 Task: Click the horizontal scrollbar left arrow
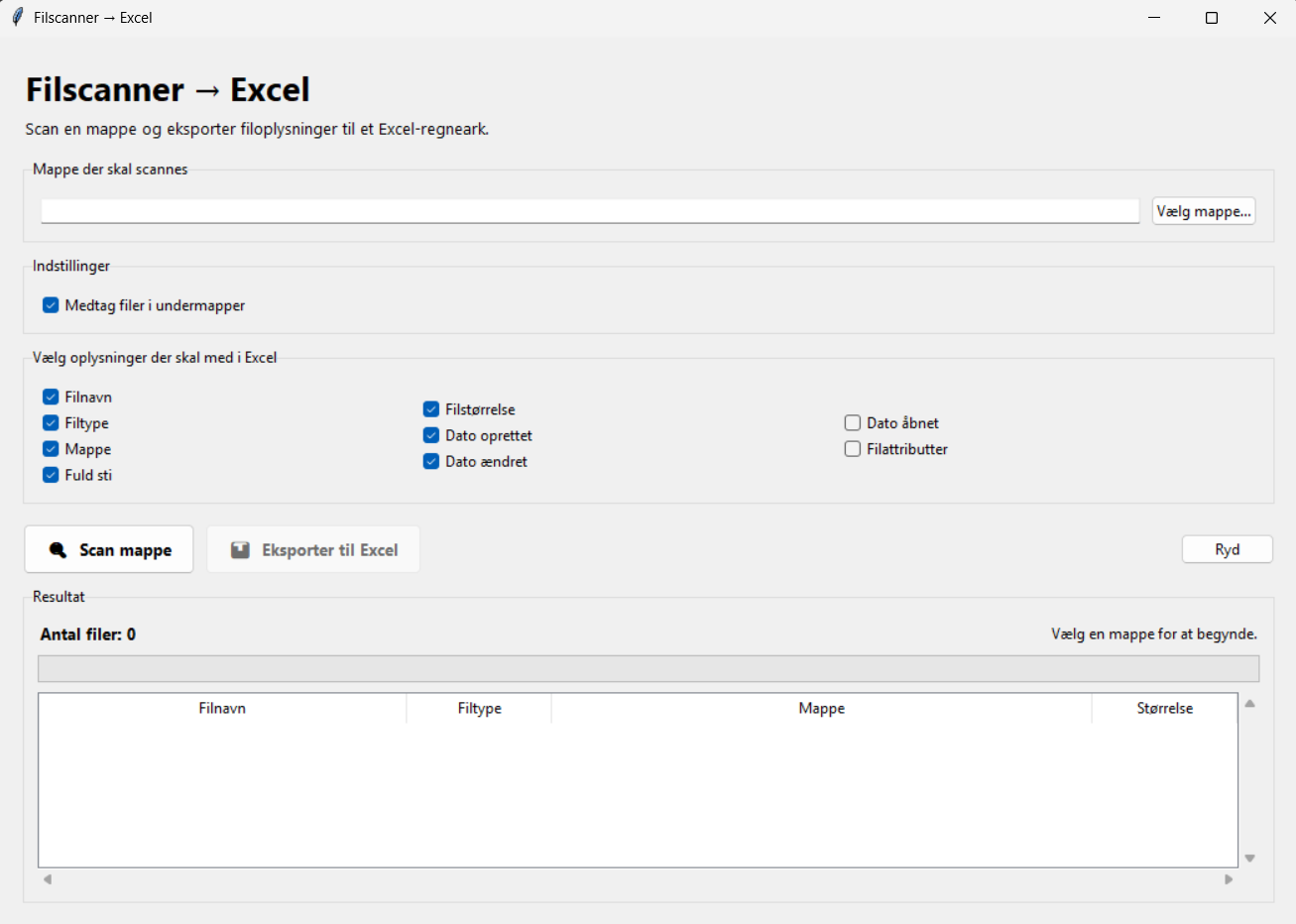(x=48, y=879)
